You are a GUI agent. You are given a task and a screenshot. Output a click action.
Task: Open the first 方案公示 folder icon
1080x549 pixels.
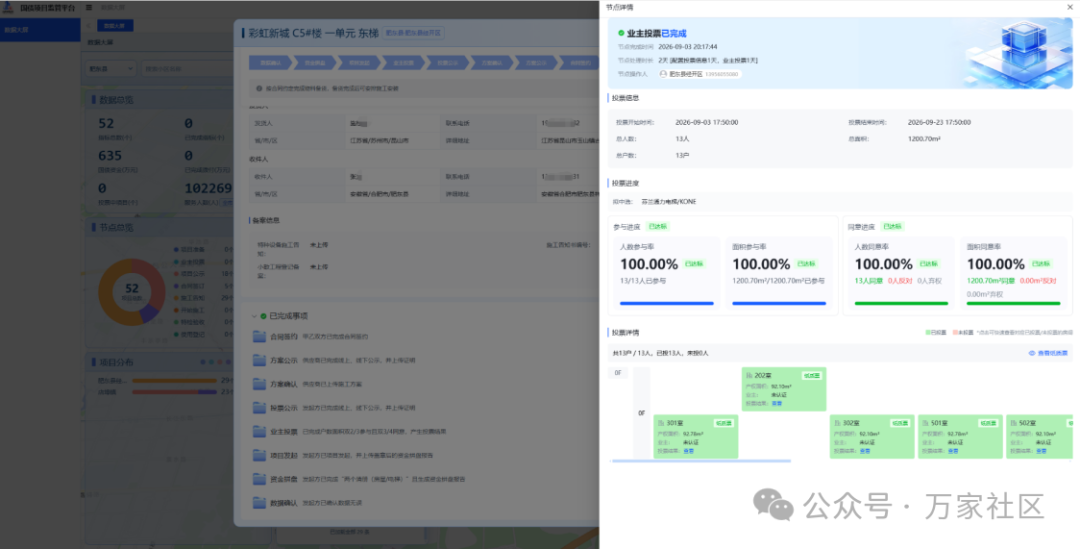[x=259, y=360]
